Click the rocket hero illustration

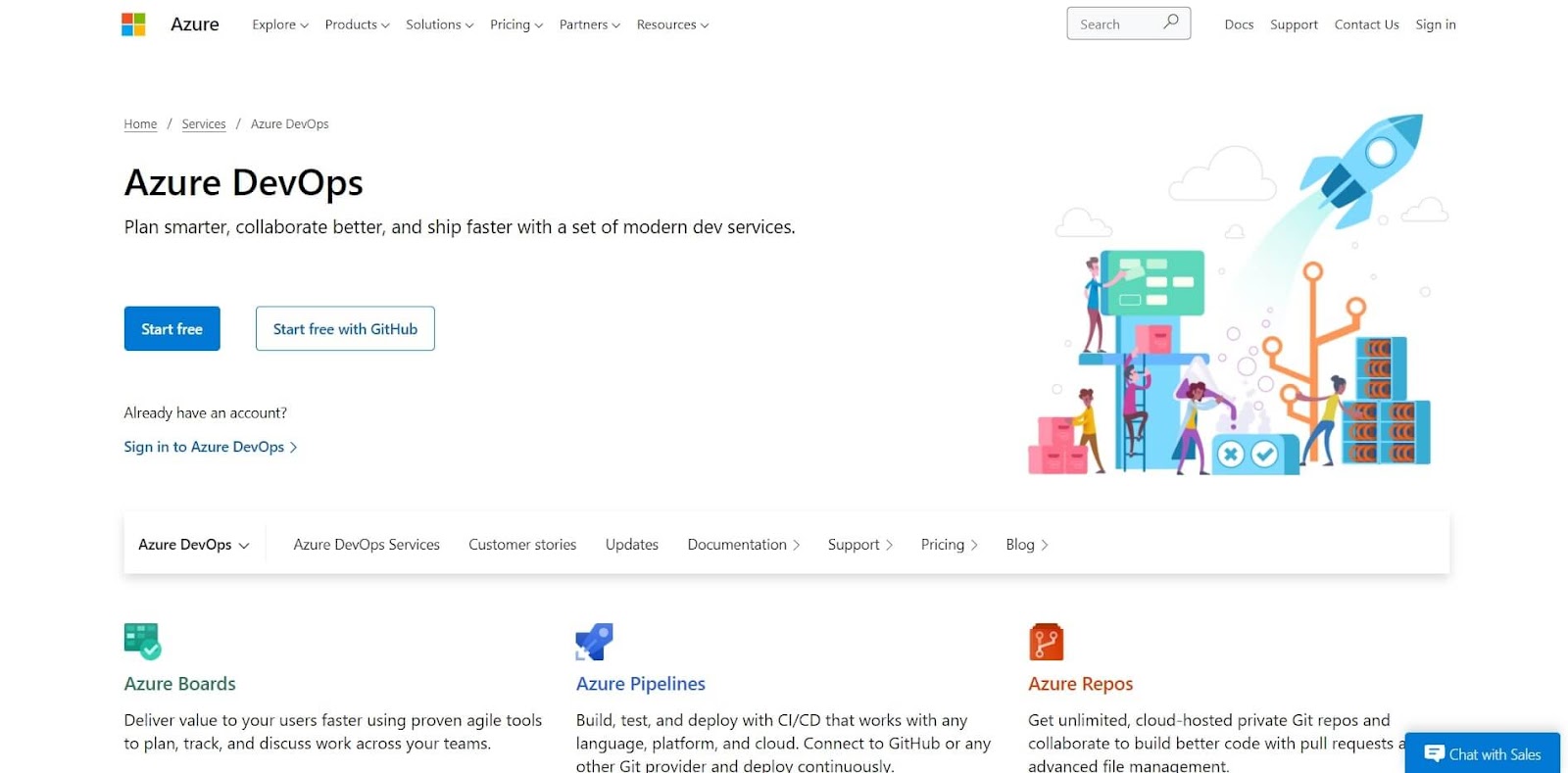tap(1240, 294)
